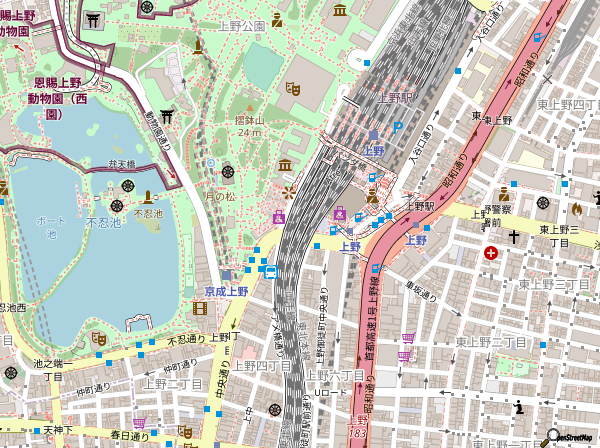Click the 上野公園 park label
Screen dimensions: 600x448
tap(242, 25)
